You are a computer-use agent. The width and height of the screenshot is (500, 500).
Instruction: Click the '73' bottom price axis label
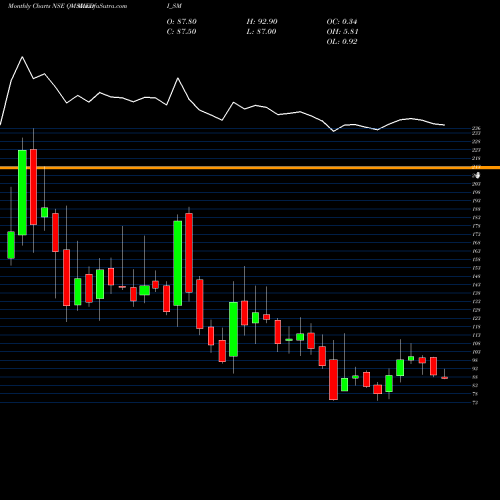click(476, 403)
